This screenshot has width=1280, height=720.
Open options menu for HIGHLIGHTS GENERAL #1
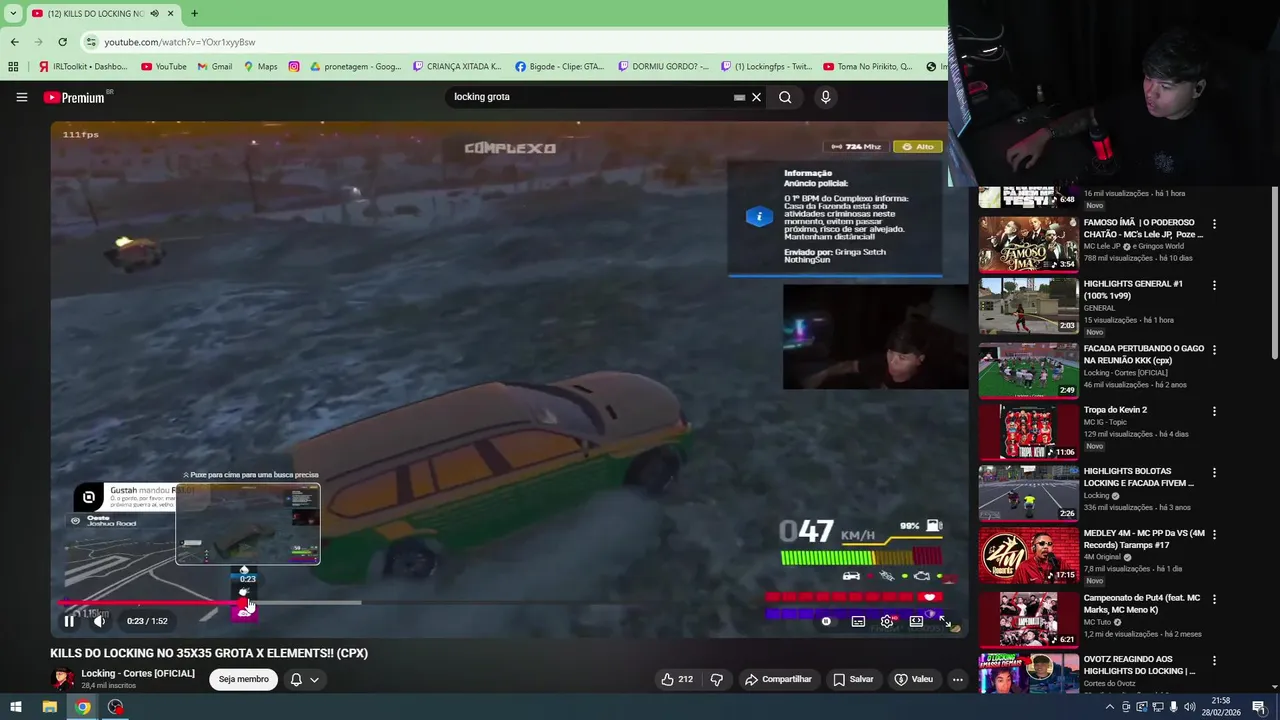tap(1214, 285)
